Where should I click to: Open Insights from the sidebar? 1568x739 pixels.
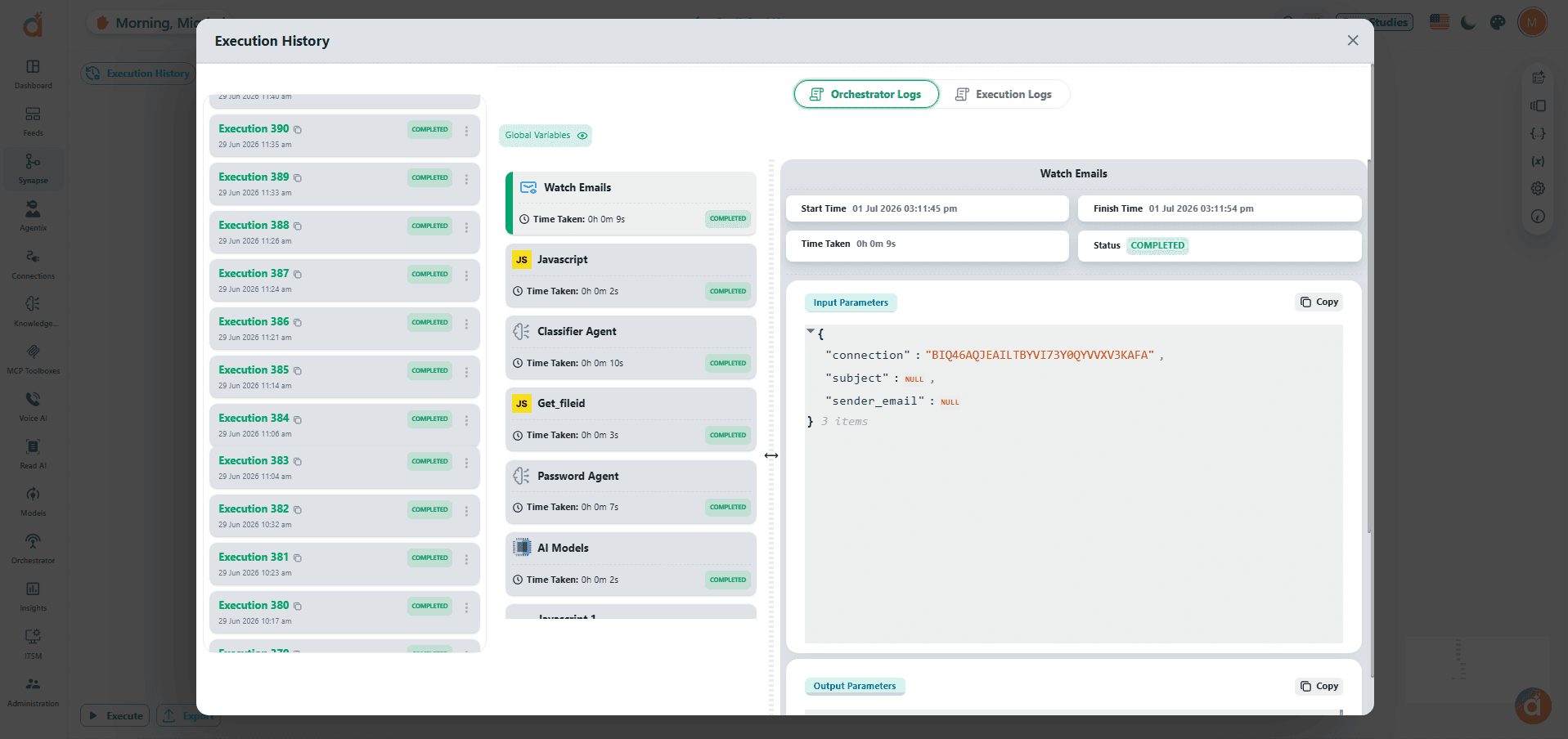(x=33, y=596)
